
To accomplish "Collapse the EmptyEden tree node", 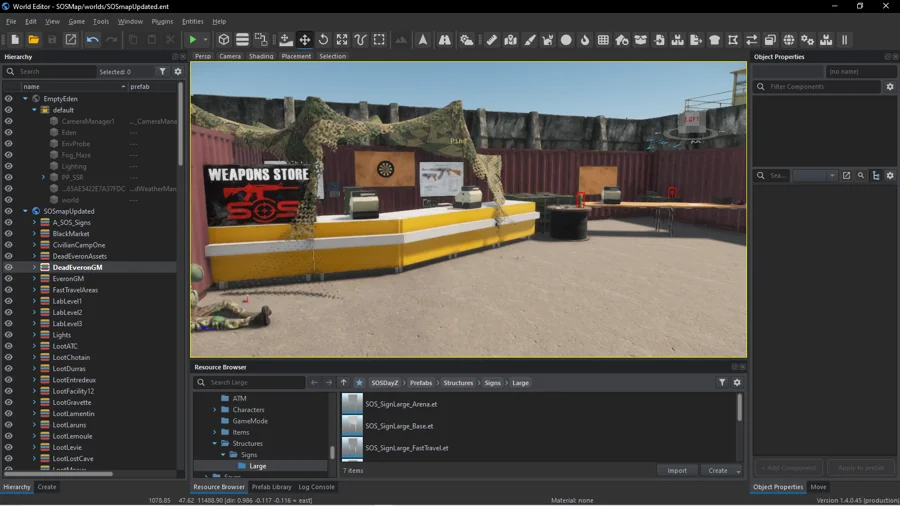I will [x=25, y=99].
